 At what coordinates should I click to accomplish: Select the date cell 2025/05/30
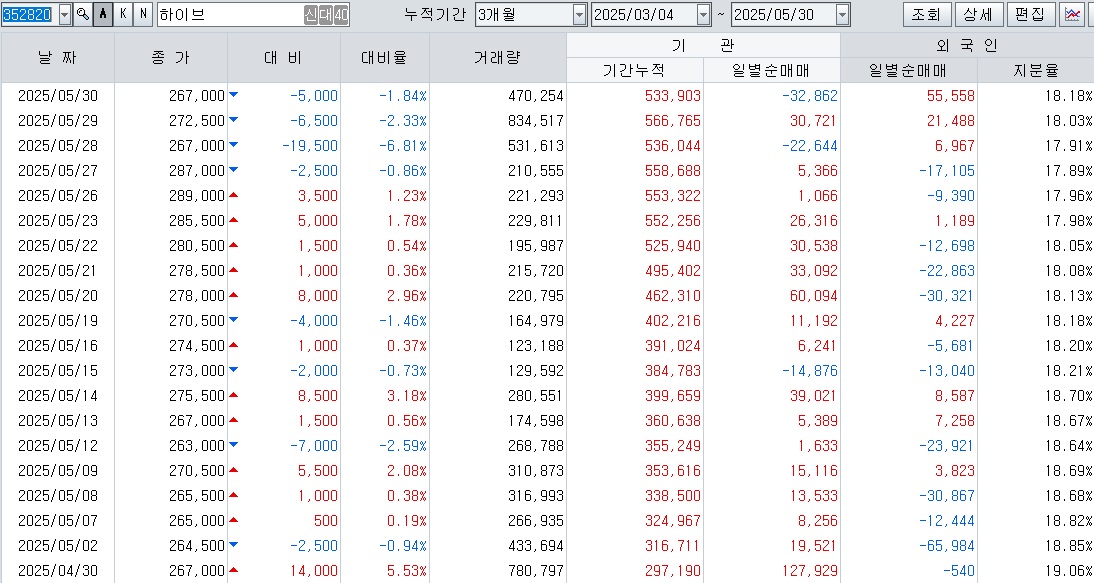click(58, 96)
